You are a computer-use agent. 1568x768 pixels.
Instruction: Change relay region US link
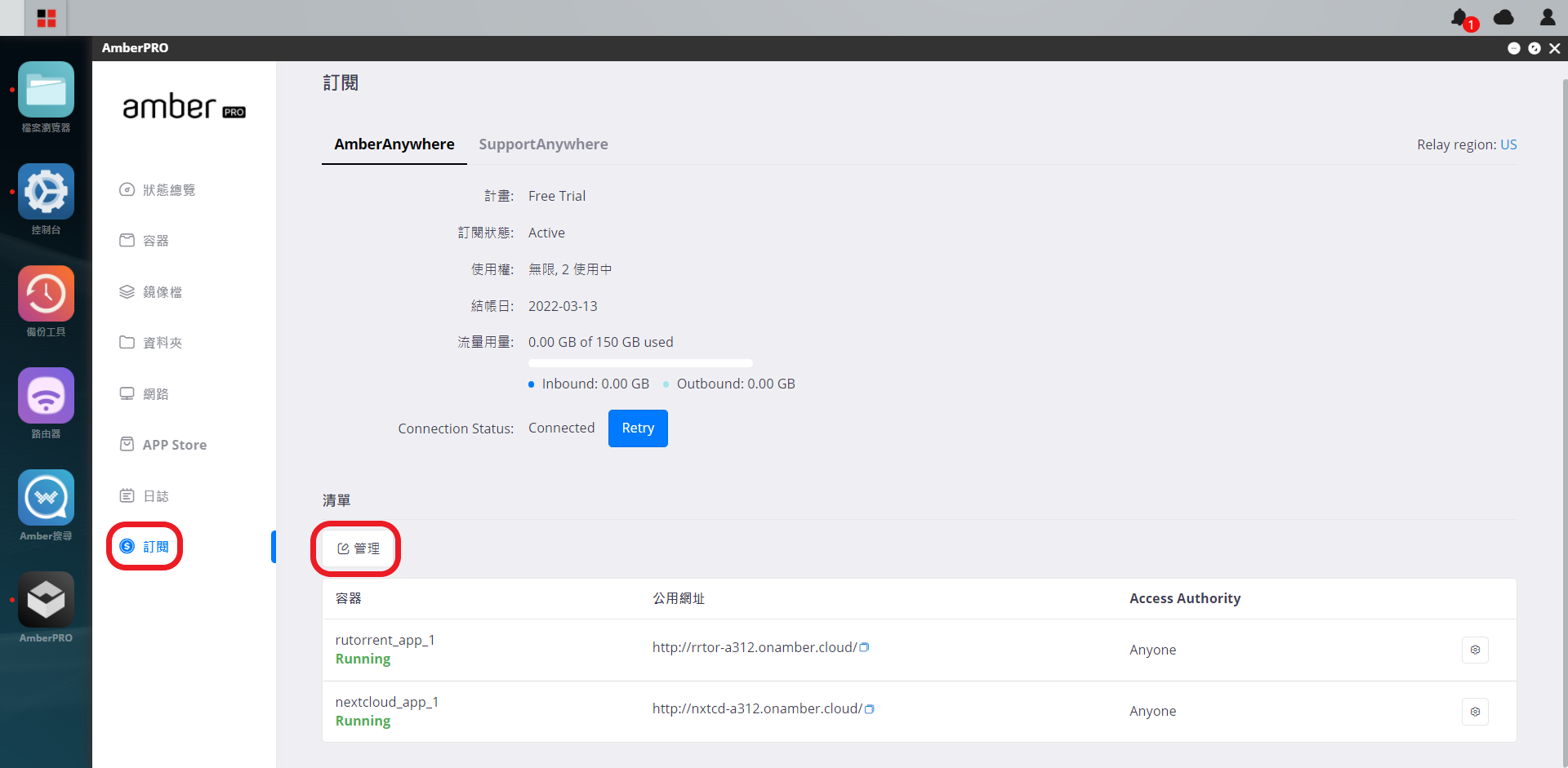coord(1508,144)
